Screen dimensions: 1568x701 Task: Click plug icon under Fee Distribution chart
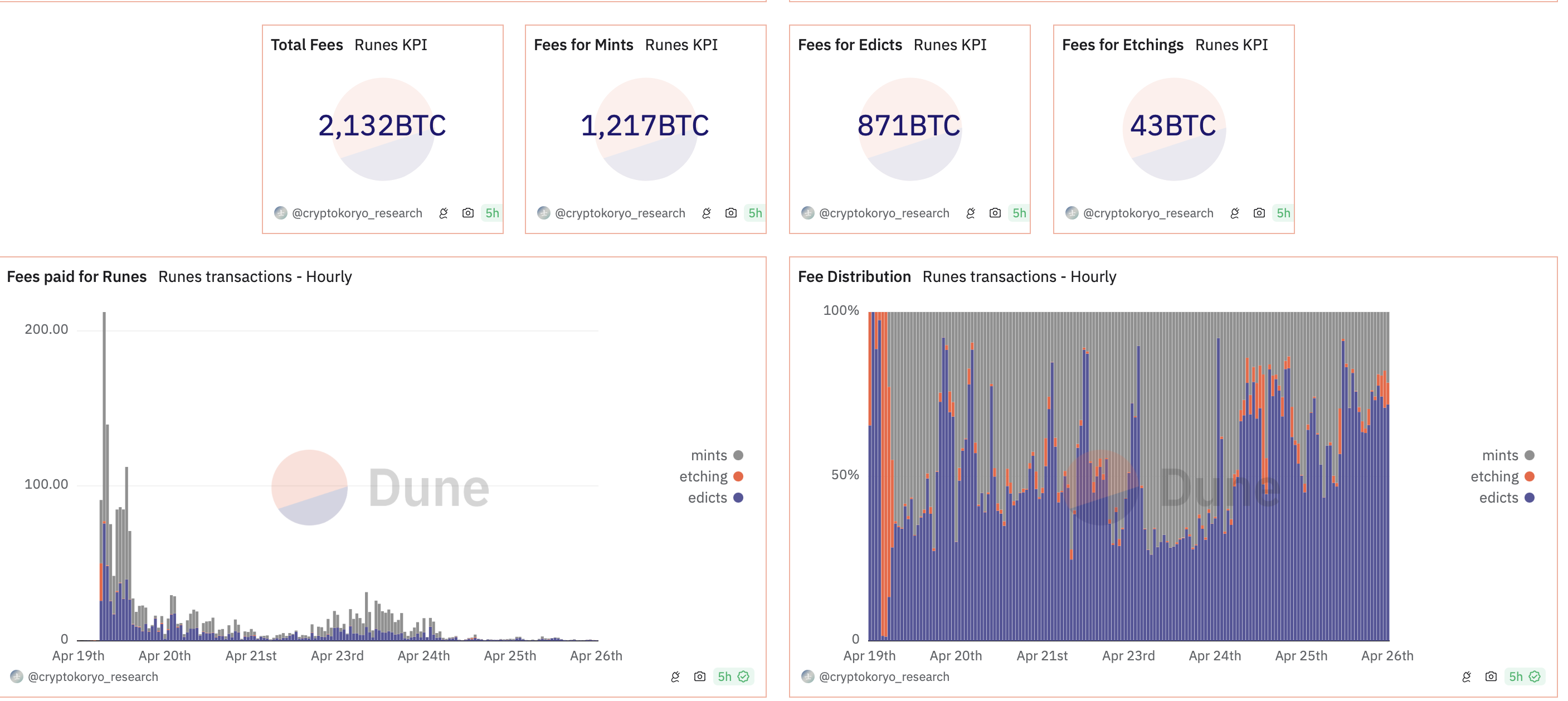coord(1467,676)
